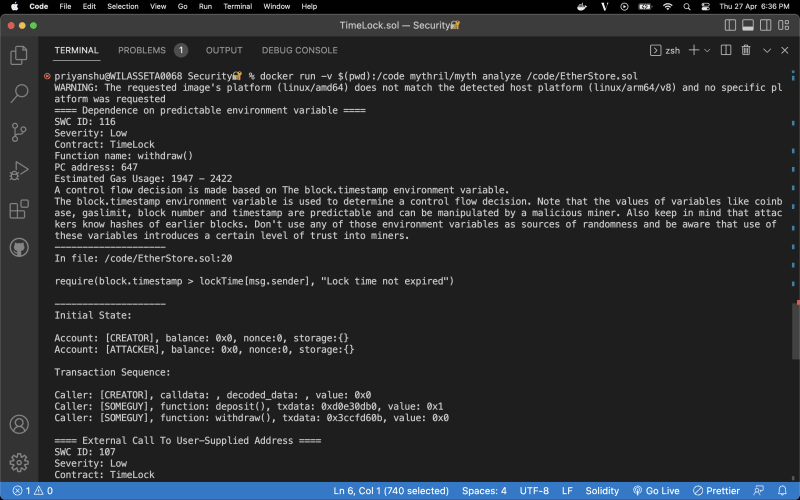800x500 pixels.
Task: Open the Window menu
Action: pyautogui.click(x=277, y=6)
